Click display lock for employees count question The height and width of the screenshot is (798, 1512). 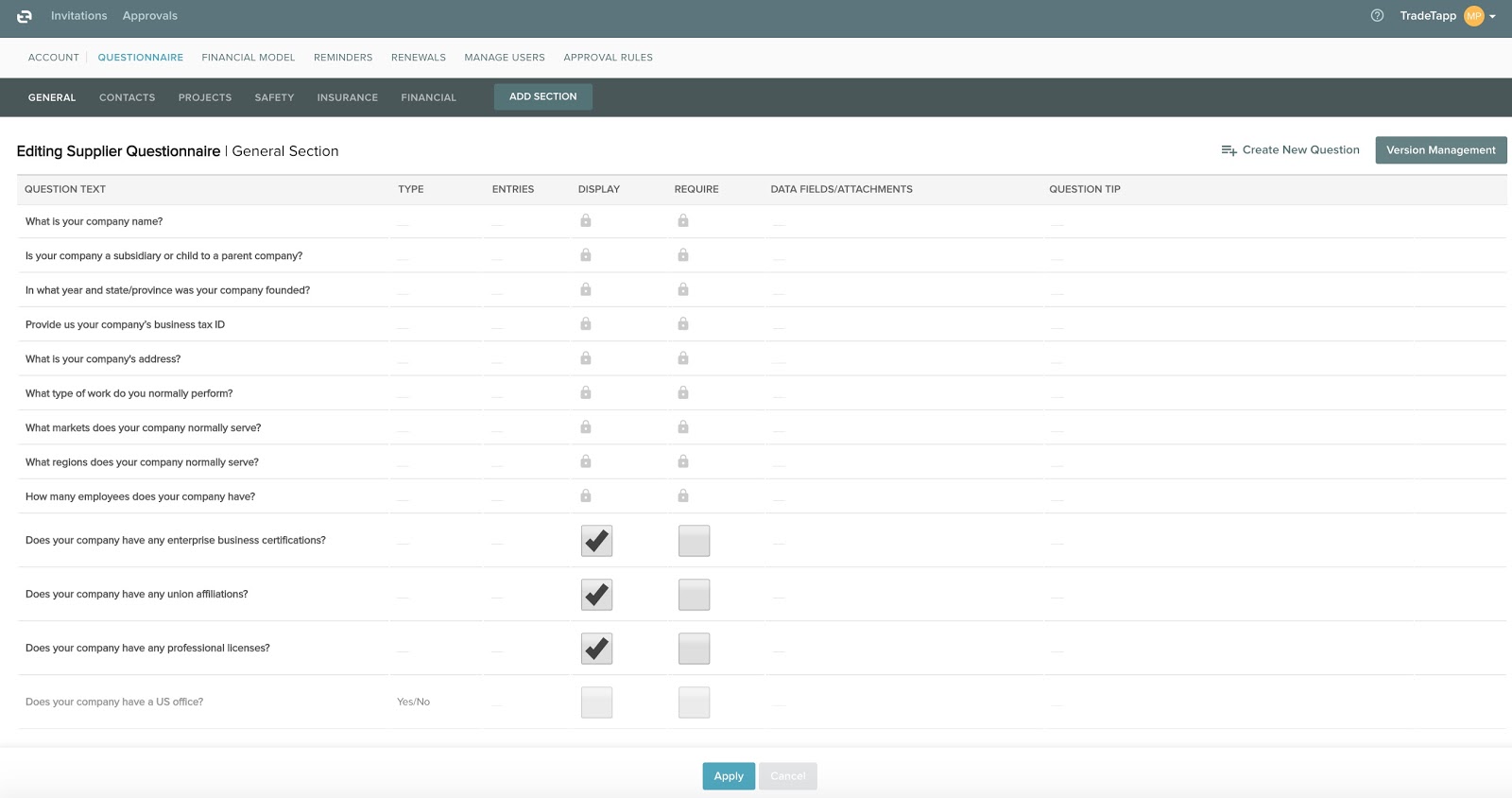pos(586,496)
